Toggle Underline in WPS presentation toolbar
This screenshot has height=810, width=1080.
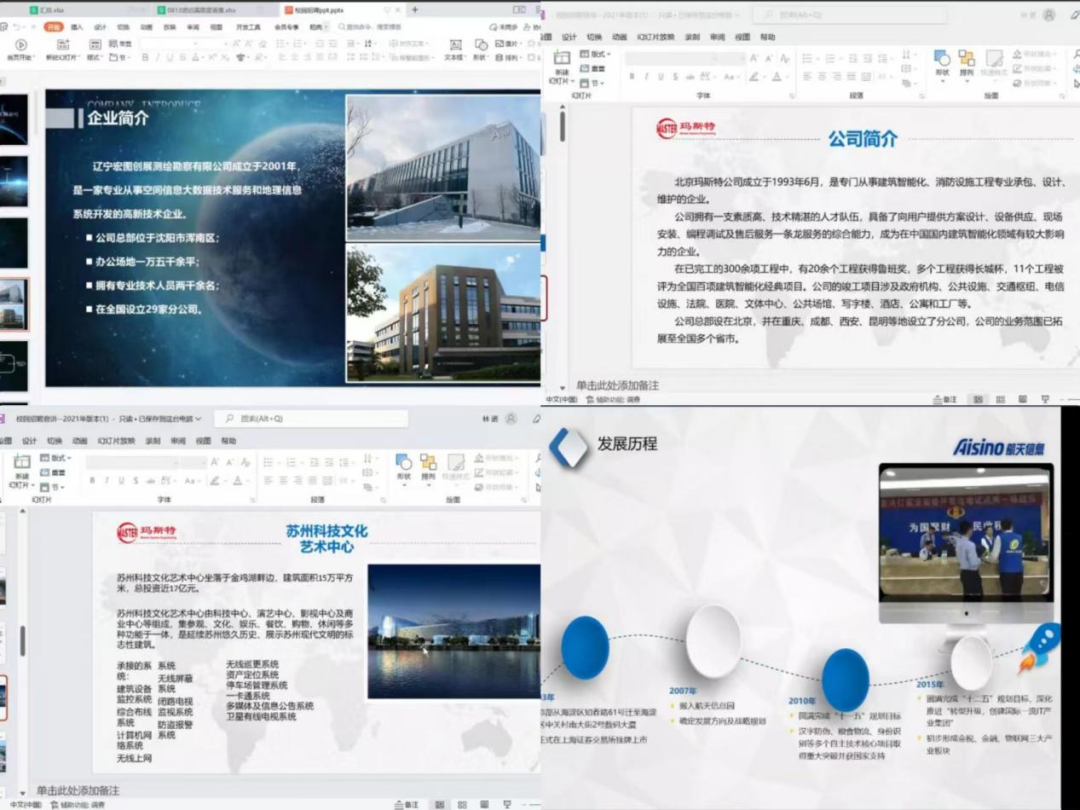coord(169,57)
